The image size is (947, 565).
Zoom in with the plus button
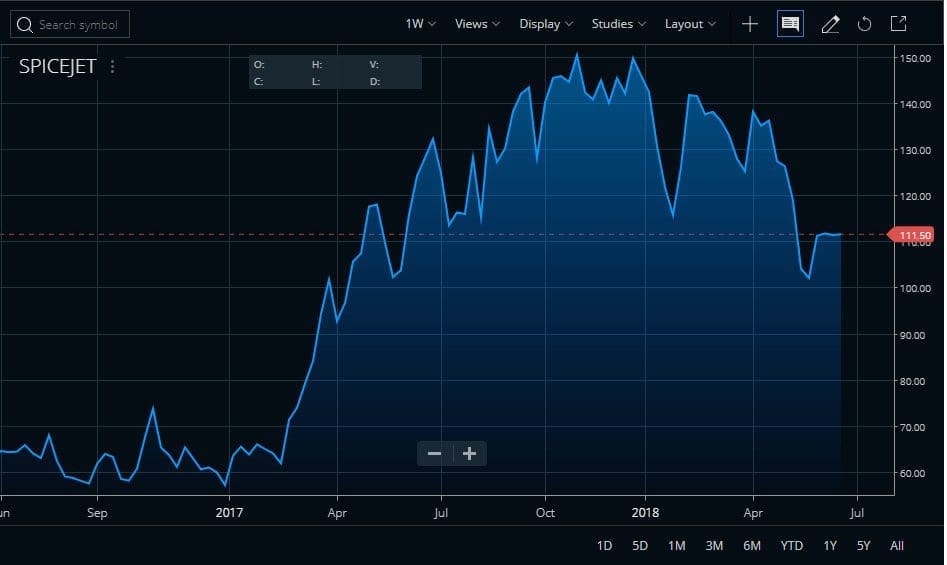click(469, 453)
